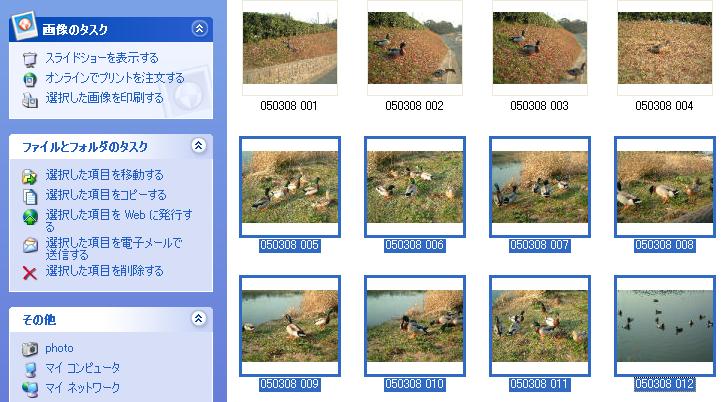
Task: Select thumbnail 050308 004
Action: [665, 48]
